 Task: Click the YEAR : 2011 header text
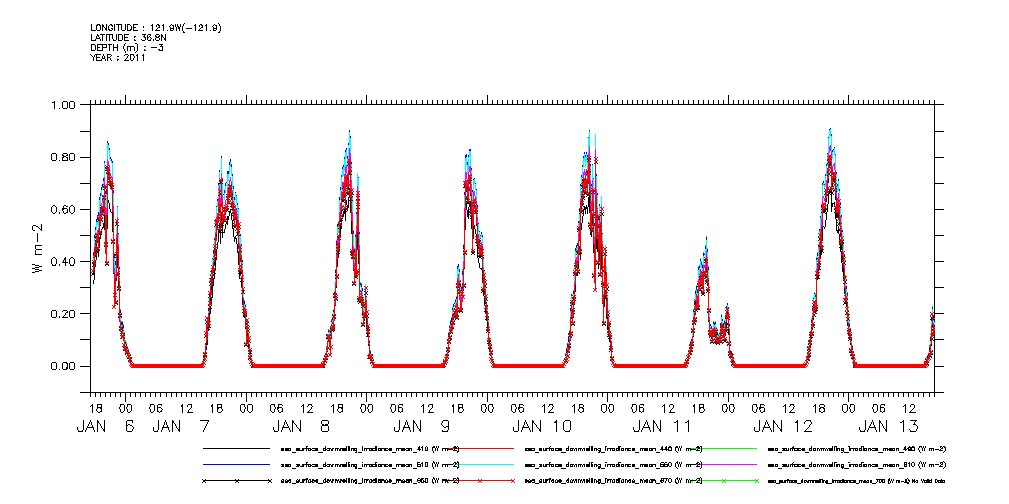pos(118,58)
